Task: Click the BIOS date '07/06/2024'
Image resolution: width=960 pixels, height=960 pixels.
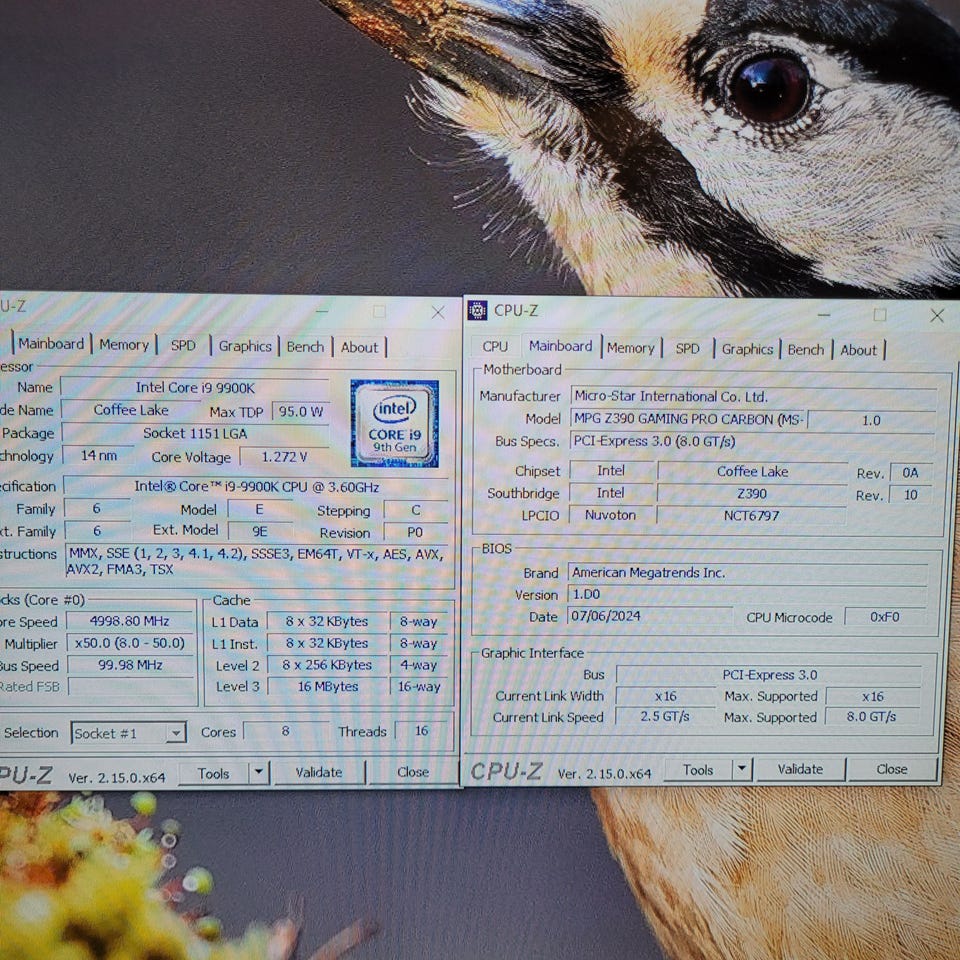Action: tap(650, 616)
